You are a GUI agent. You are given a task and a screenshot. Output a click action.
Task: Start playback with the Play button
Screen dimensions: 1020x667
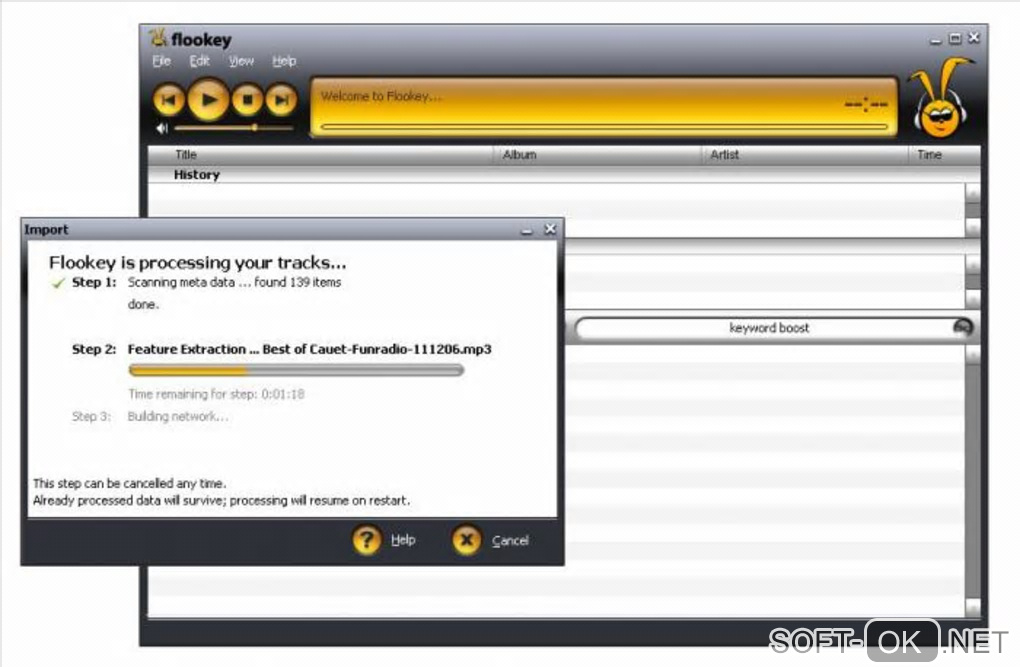click(208, 100)
